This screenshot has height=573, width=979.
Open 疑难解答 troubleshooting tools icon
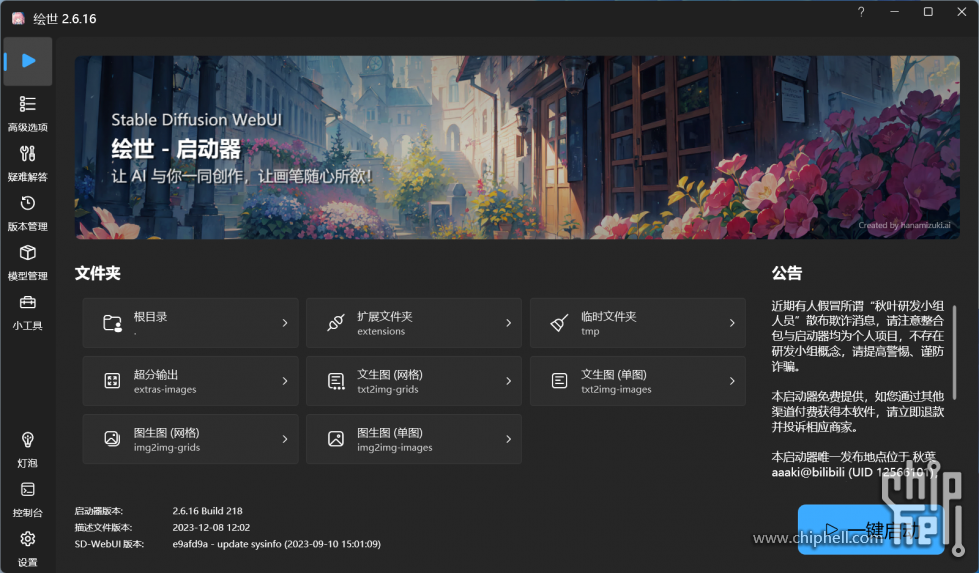coord(27,154)
